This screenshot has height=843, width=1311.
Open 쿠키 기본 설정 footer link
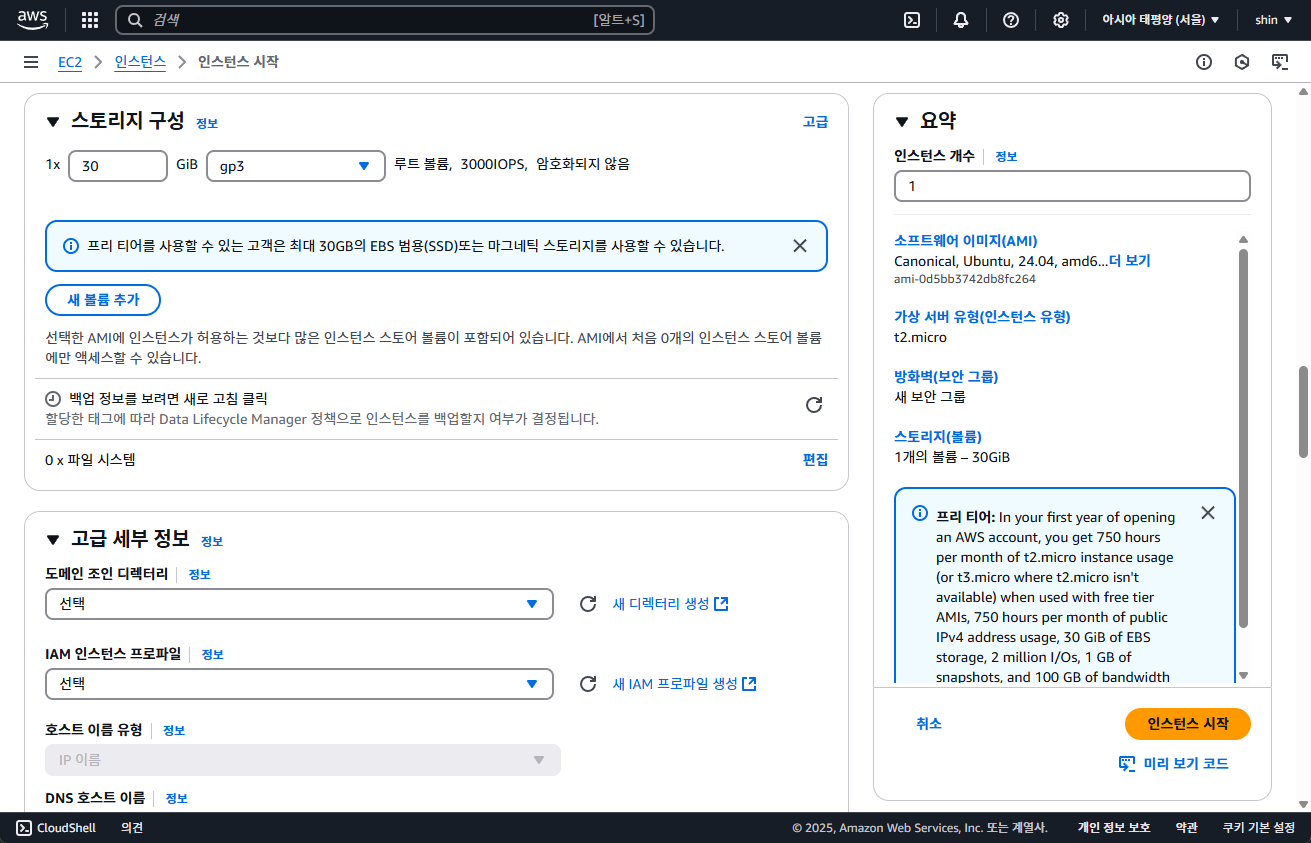pos(1258,828)
